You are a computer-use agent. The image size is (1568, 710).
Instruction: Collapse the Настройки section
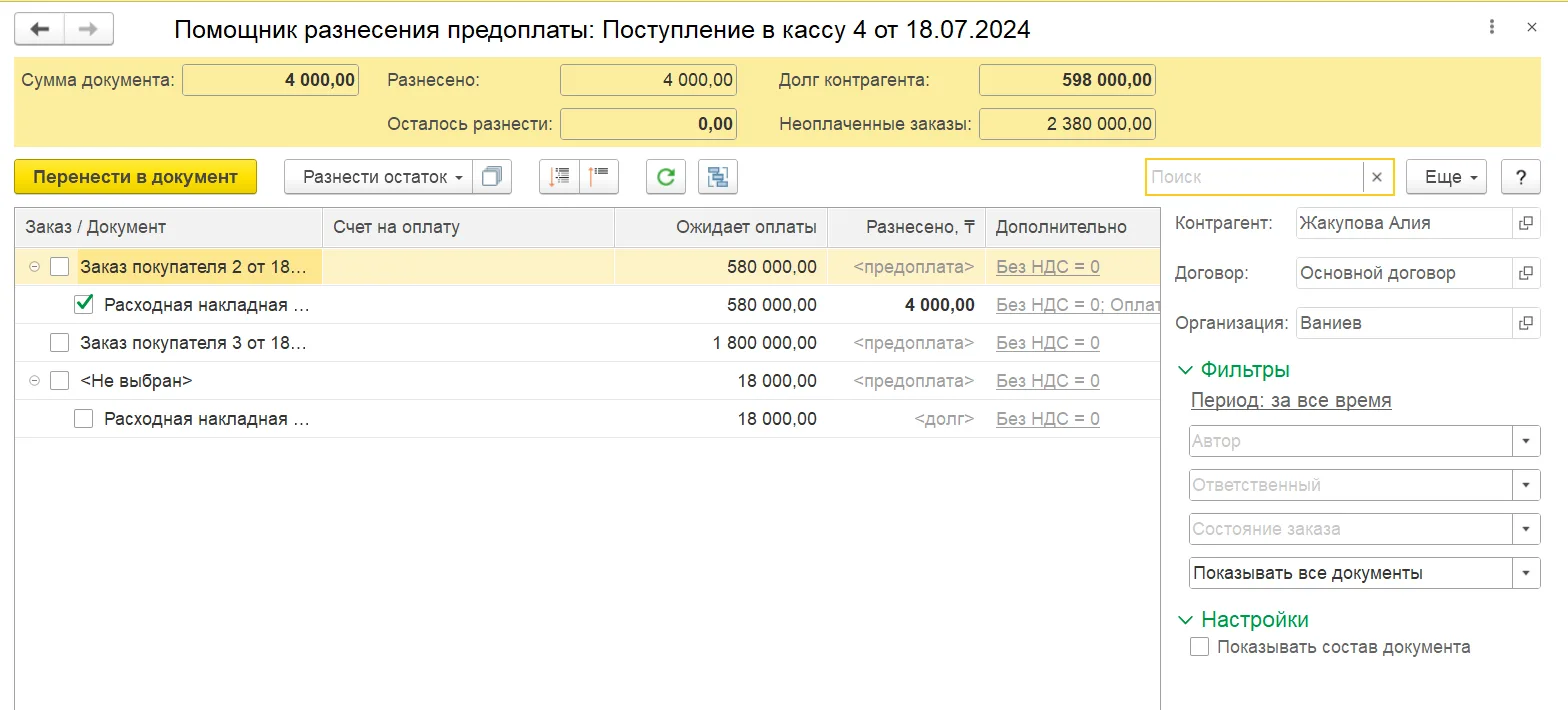[1186, 620]
